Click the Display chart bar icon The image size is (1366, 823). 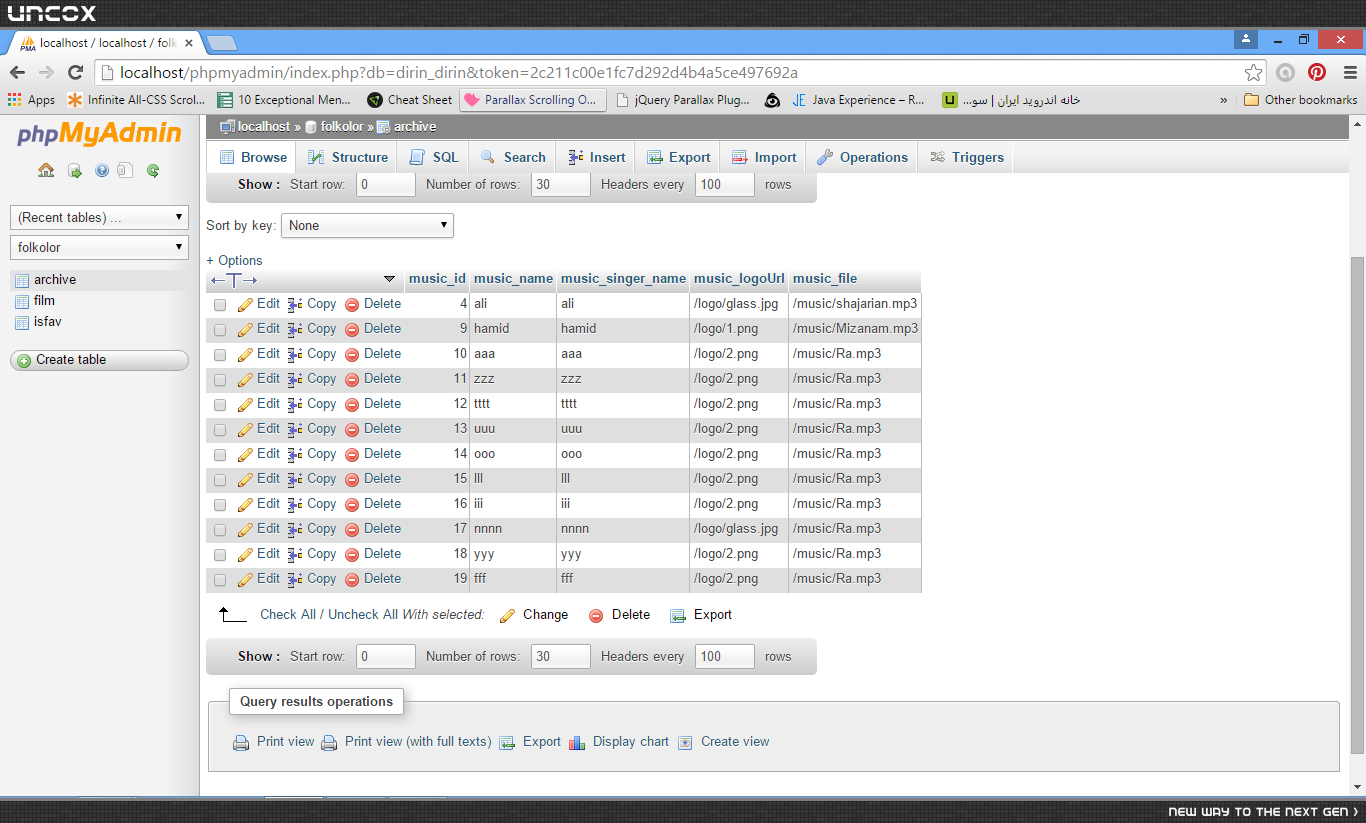[577, 742]
